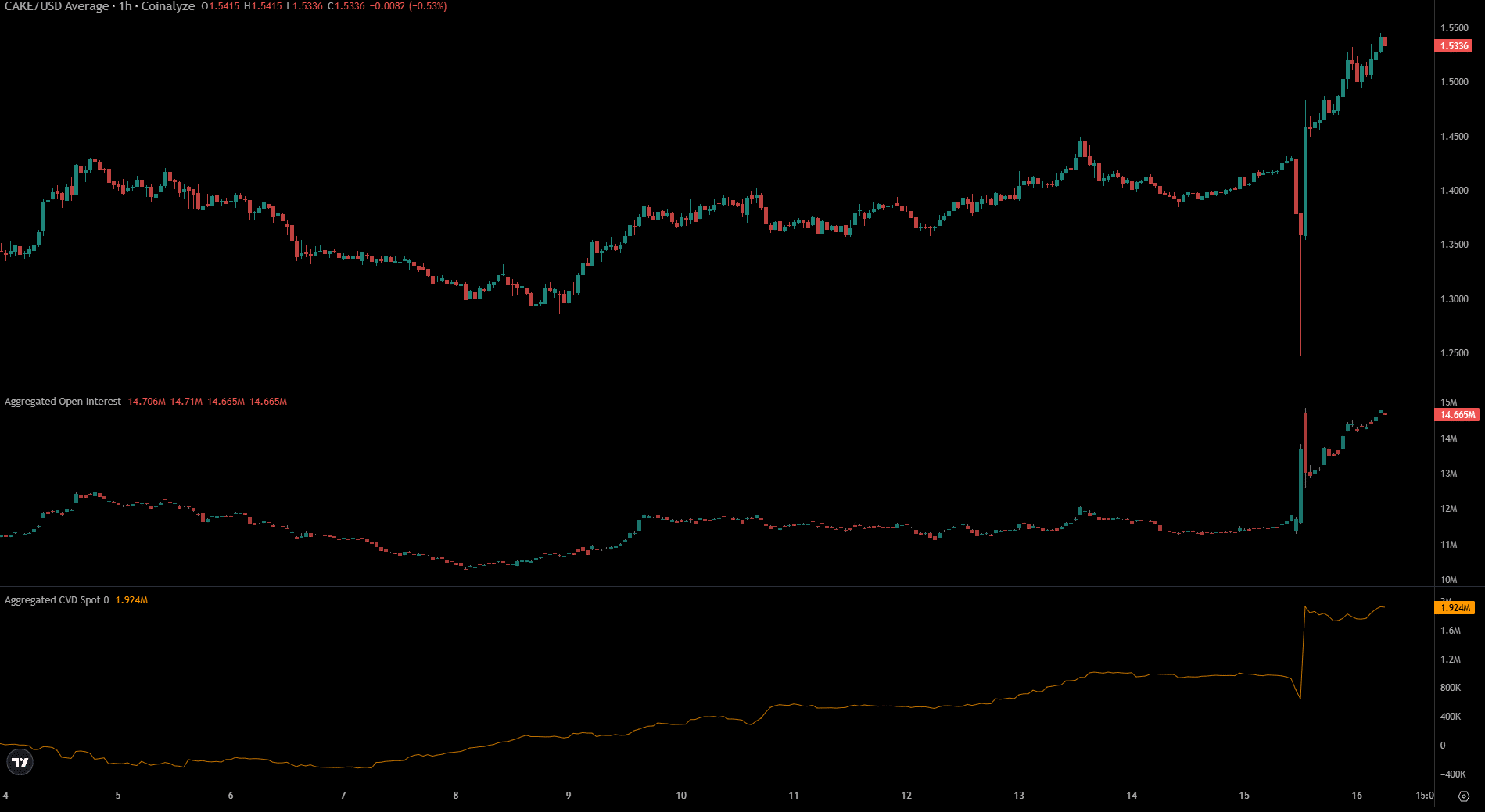1485x812 pixels.
Task: Click date 16 on the time axis
Action: (1357, 796)
